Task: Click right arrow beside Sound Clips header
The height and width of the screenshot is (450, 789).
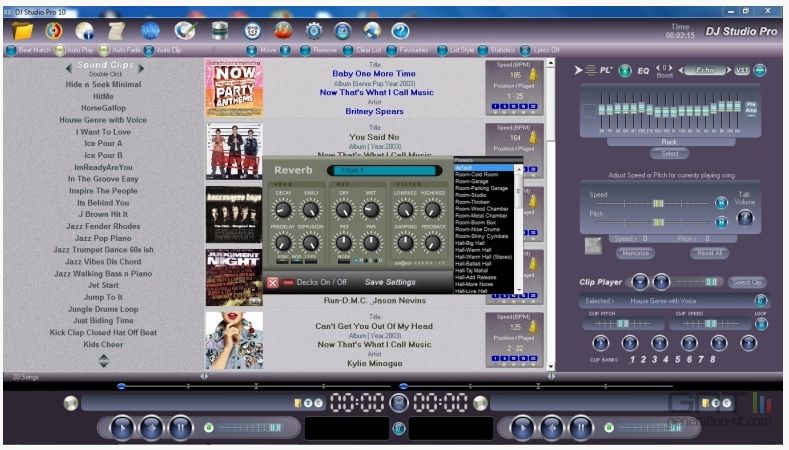Action: pos(141,68)
